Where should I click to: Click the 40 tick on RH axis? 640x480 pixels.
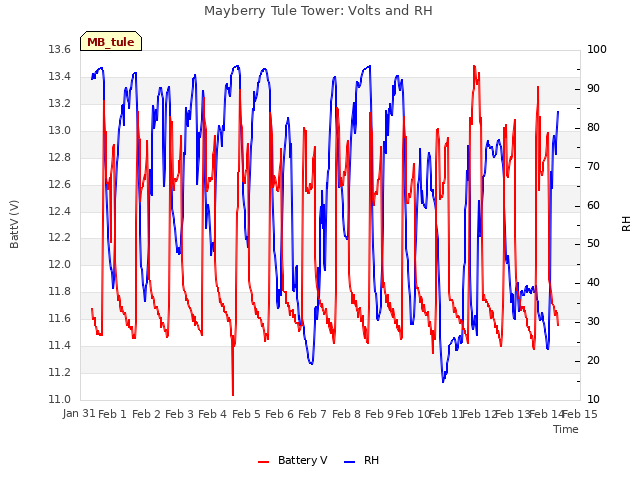pyautogui.click(x=593, y=283)
